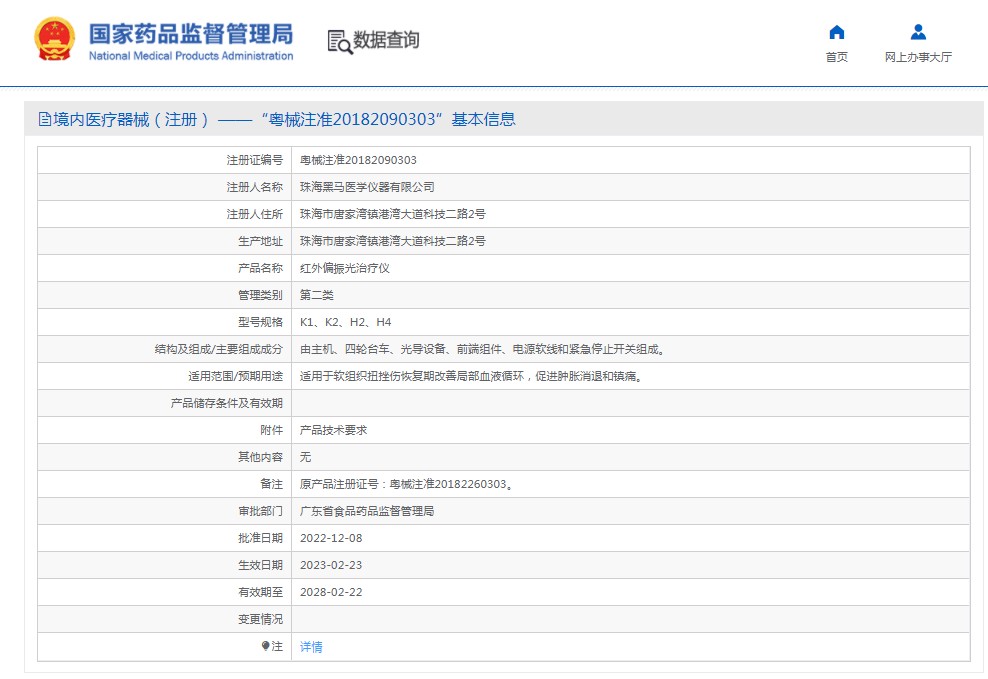This screenshot has height=679, width=988.
Task: Click the data query magnifier icon
Action: (340, 41)
